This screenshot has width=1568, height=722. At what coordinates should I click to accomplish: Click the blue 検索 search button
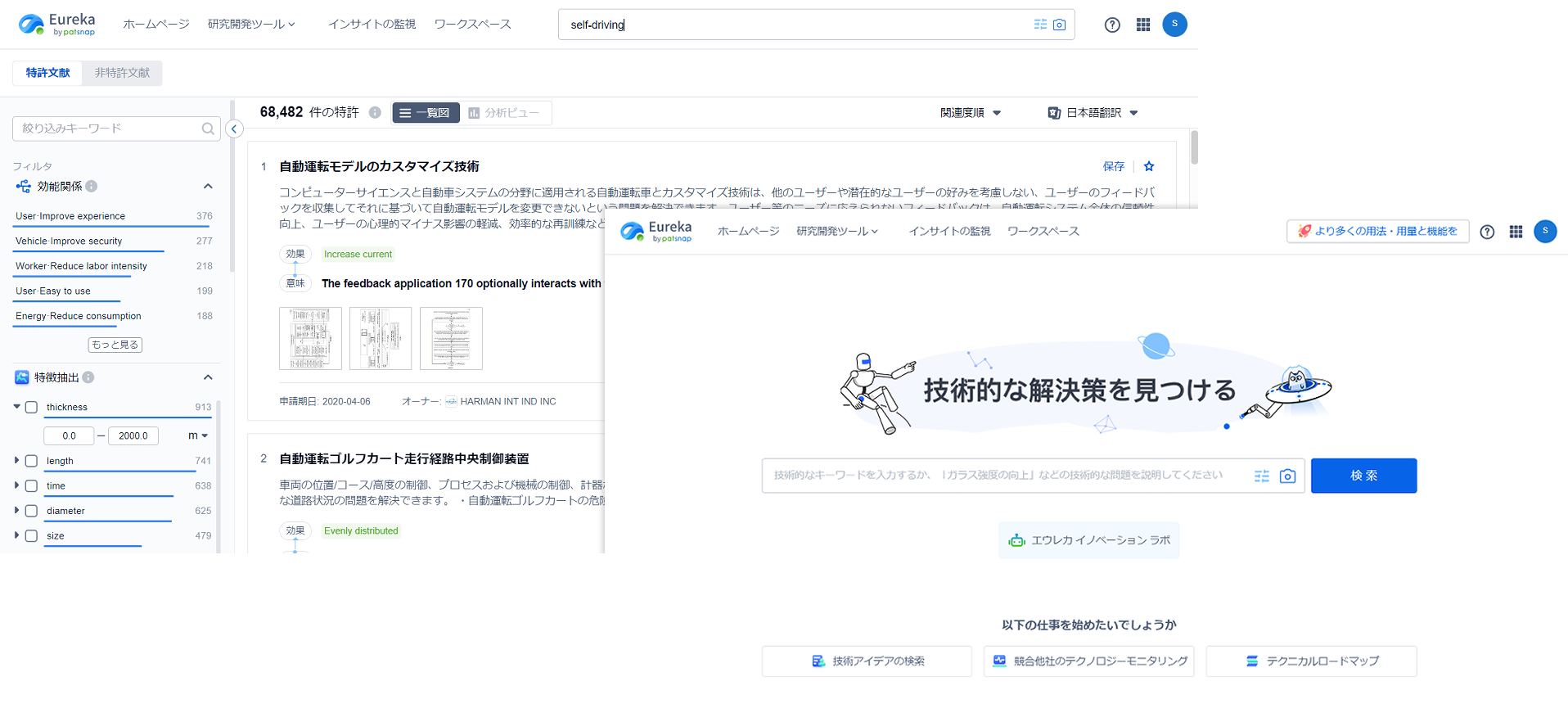pos(1363,476)
